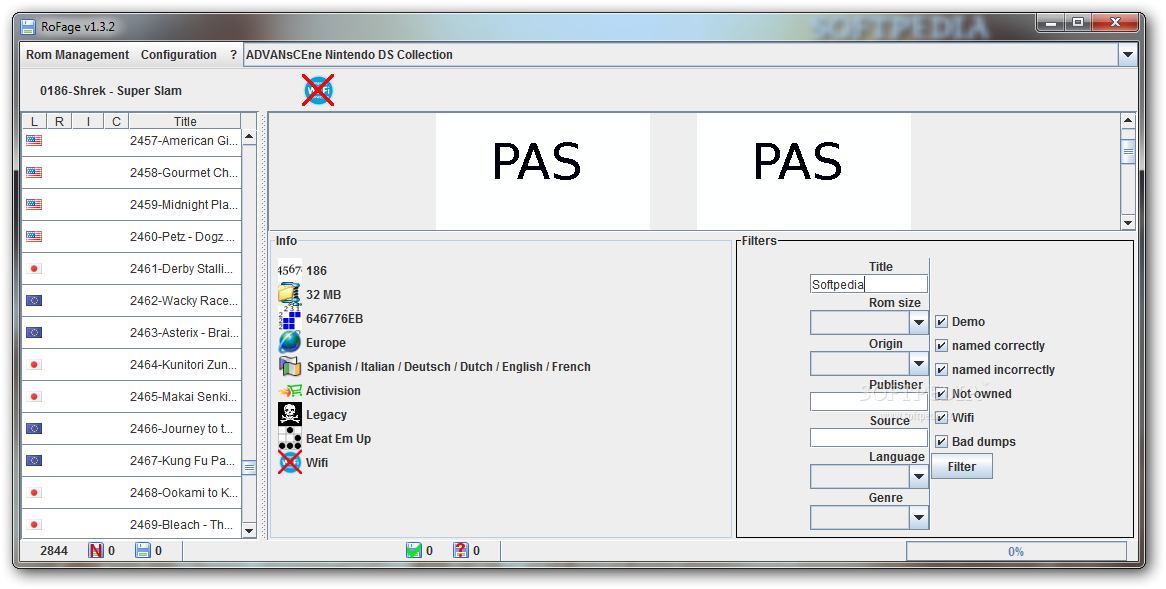
Task: Click the ROM list scroll up arrow
Action: [x=249, y=137]
